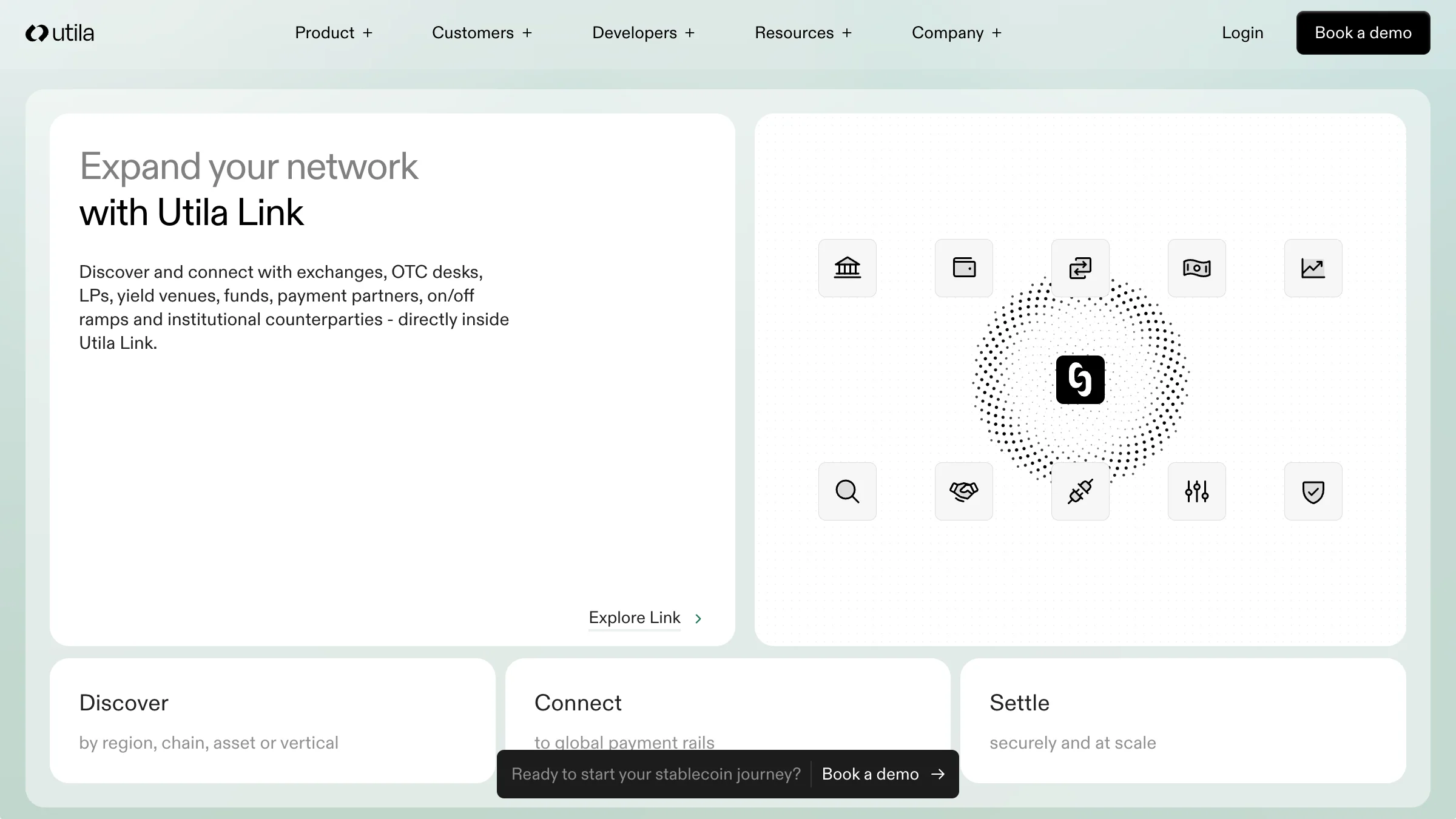Click the handshake icon tile
Screen dimensions: 1456x819
[963, 491]
